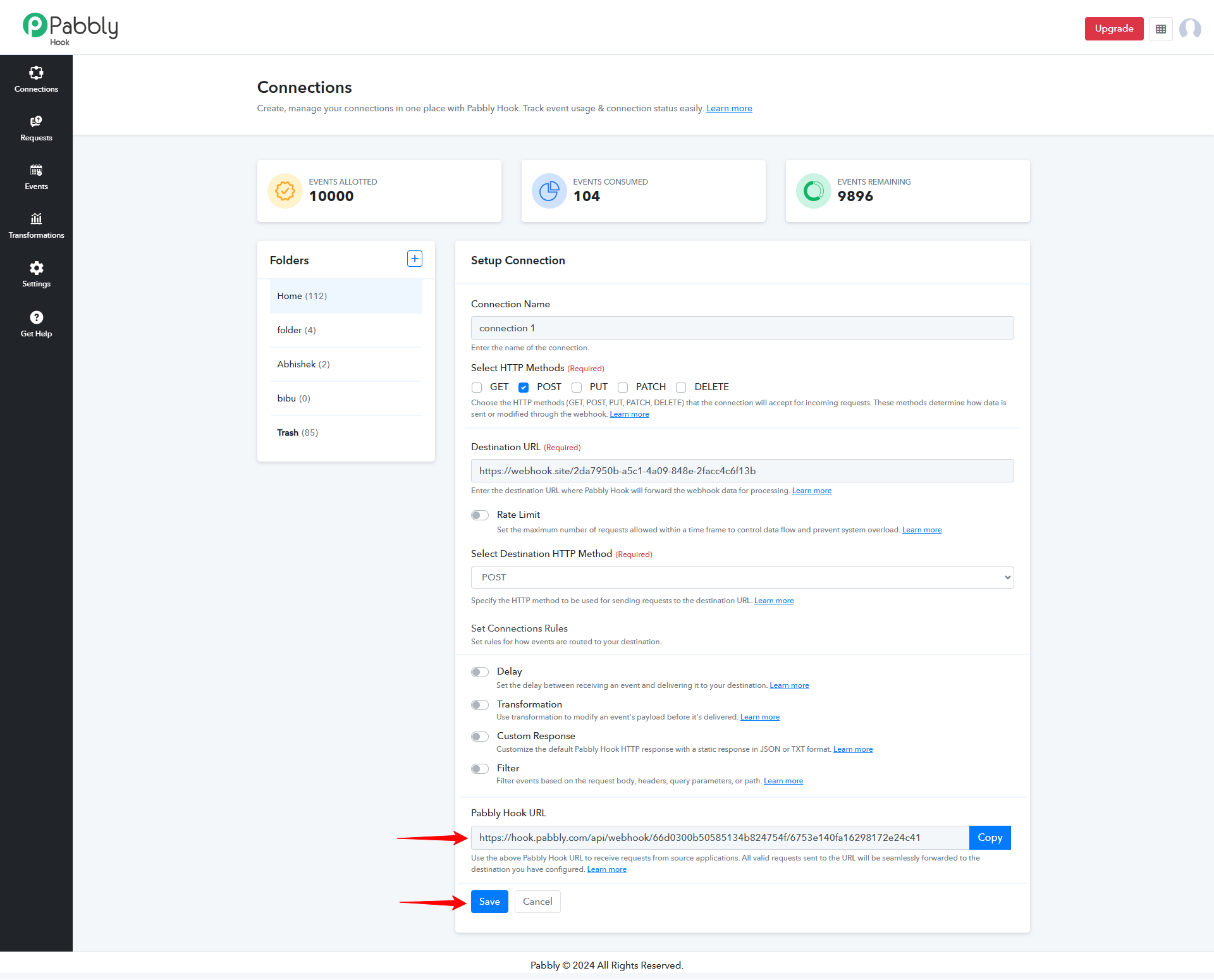Viewport: 1214px width, 980px height.
Task: Click the Events Remaining 9896 value
Action: (x=855, y=197)
